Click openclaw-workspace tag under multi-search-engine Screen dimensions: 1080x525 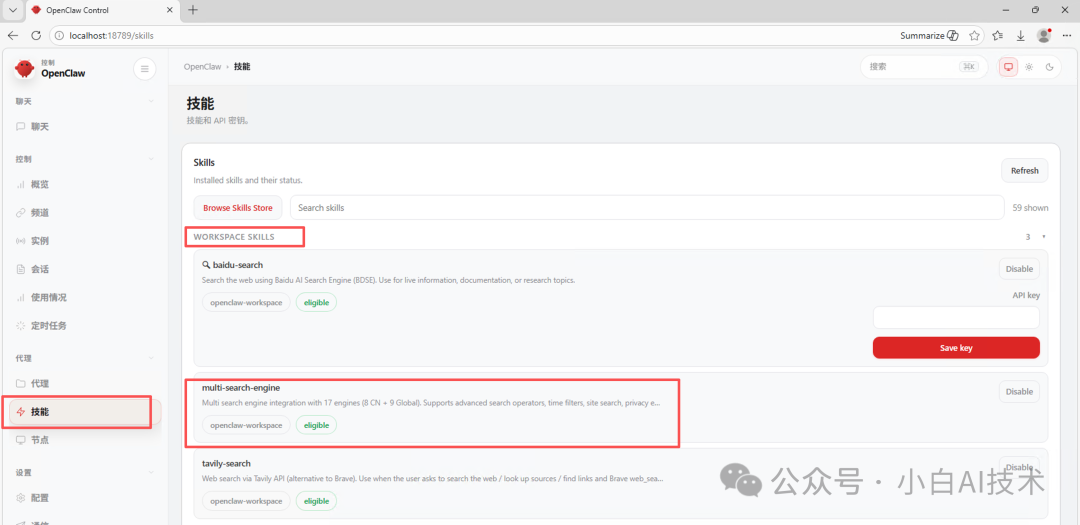pos(246,425)
